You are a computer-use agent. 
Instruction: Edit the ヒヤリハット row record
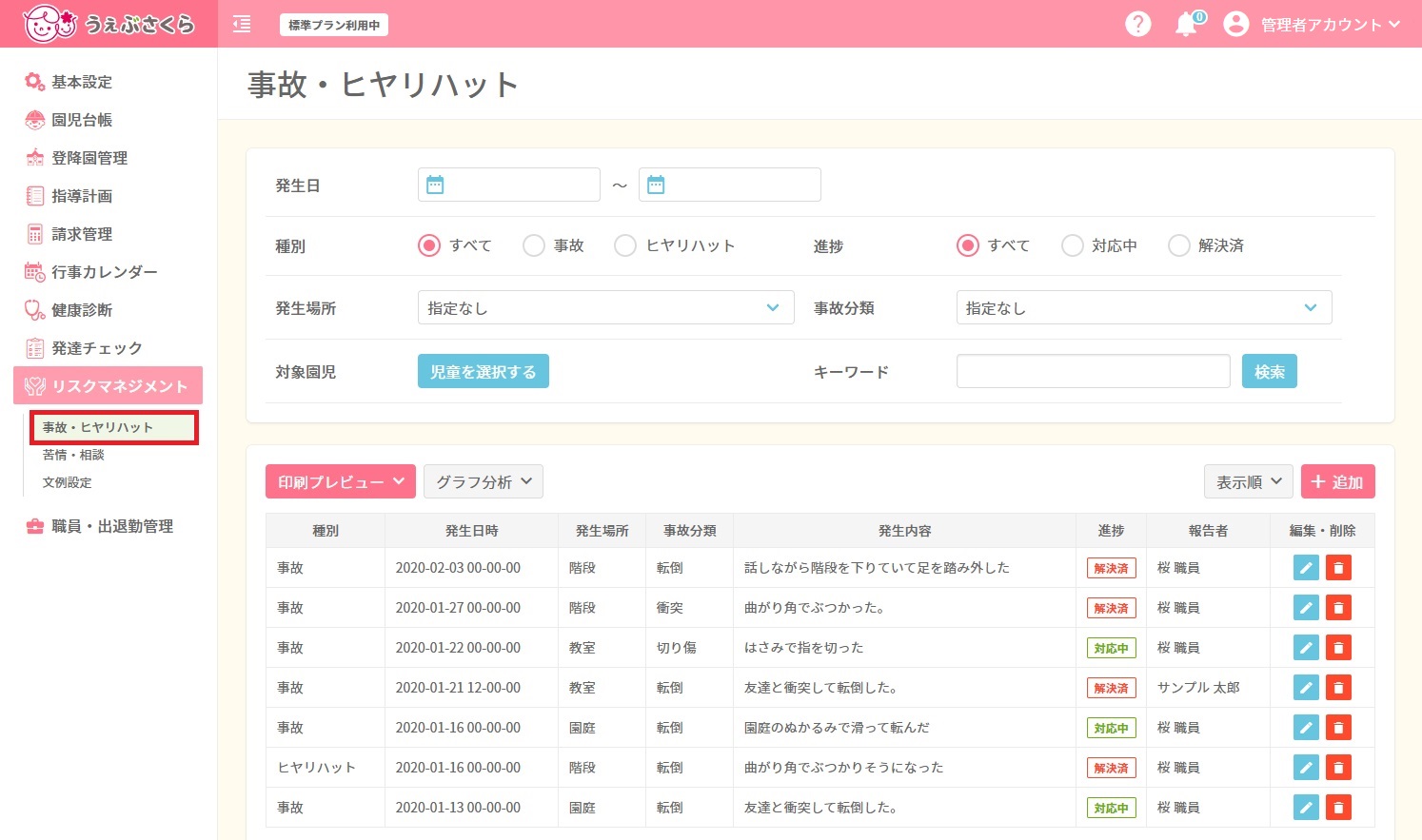(1306, 768)
